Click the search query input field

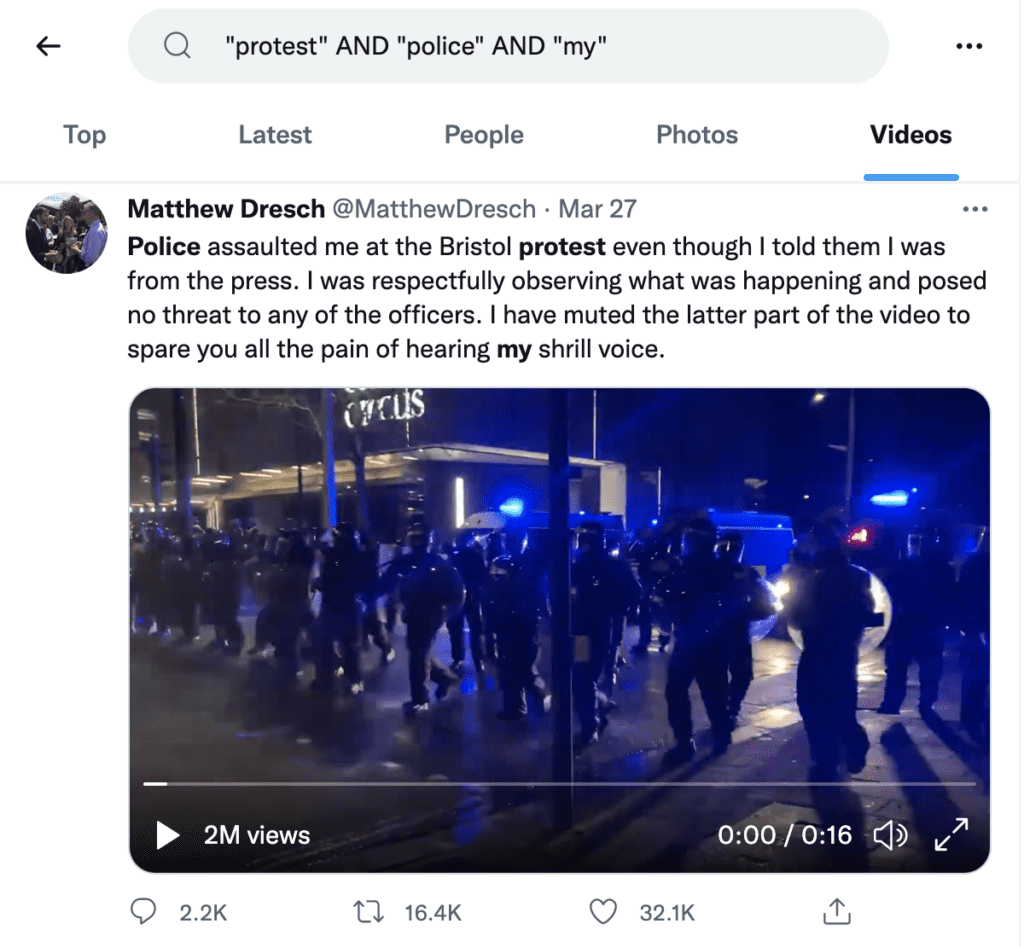(x=508, y=46)
